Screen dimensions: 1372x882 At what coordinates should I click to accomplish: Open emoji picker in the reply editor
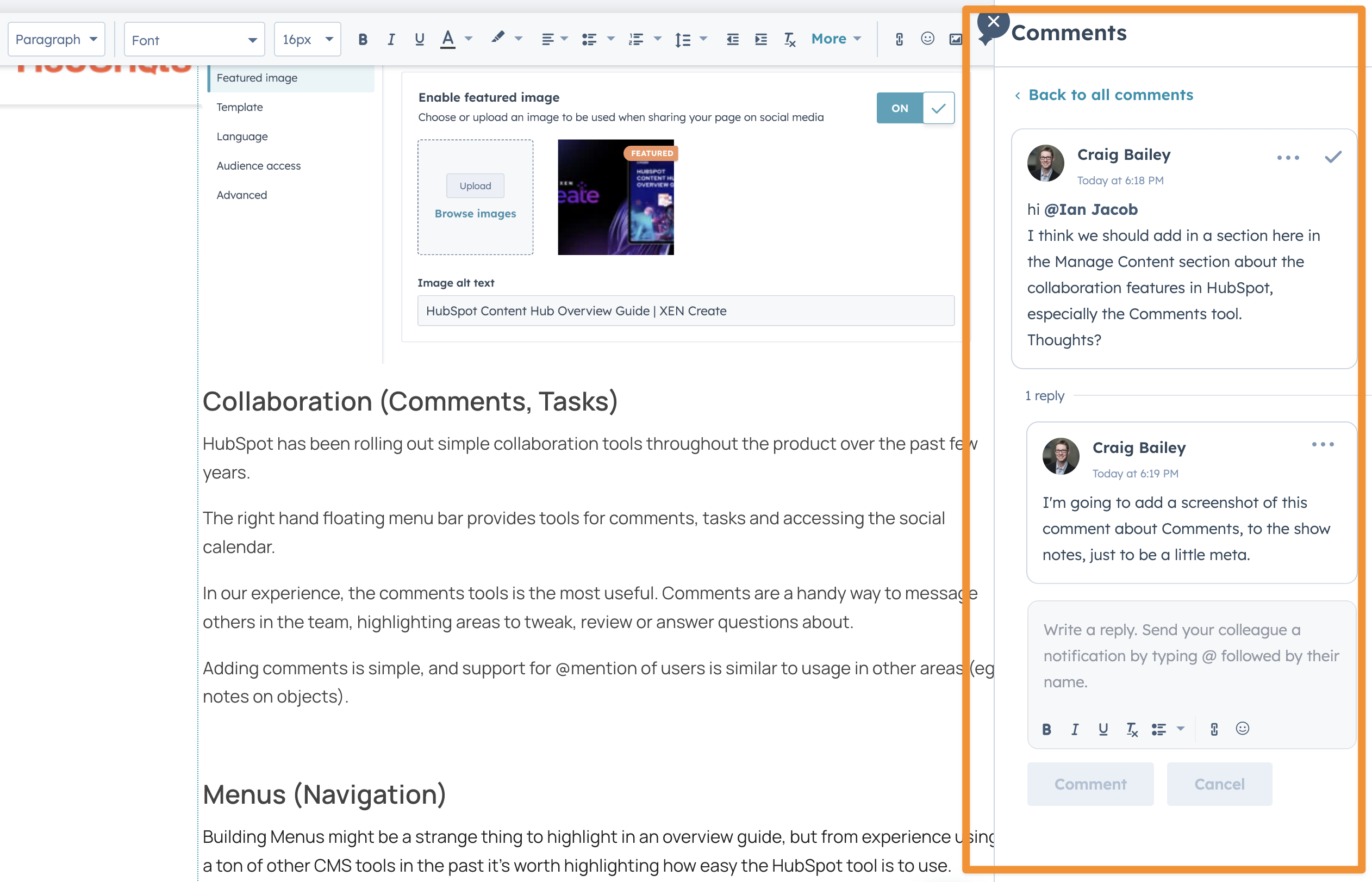tap(1242, 729)
